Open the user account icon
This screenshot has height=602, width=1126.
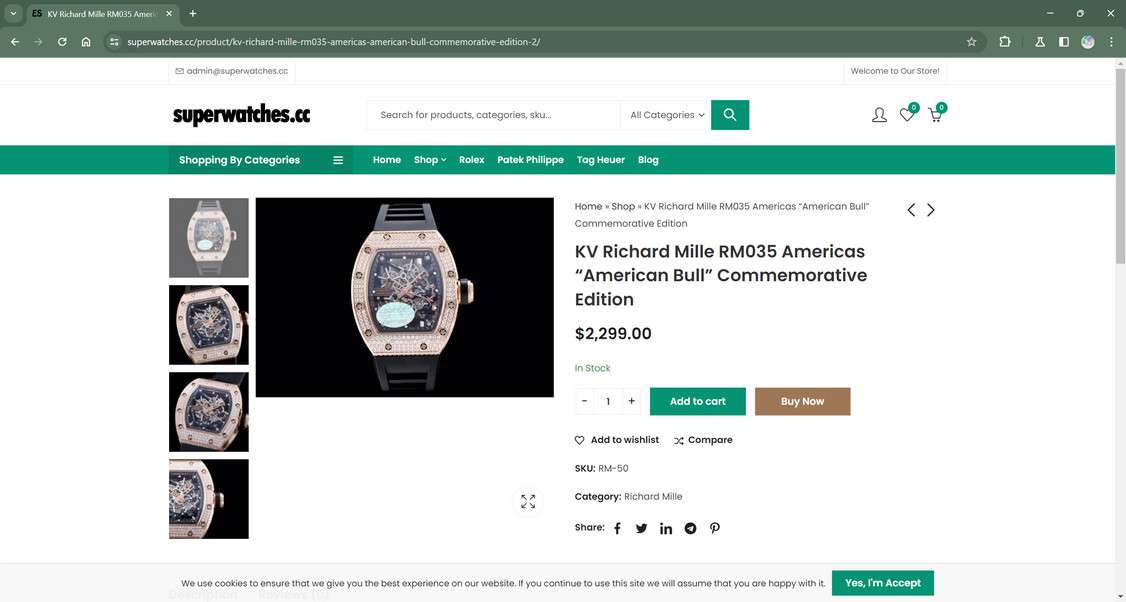(879, 115)
